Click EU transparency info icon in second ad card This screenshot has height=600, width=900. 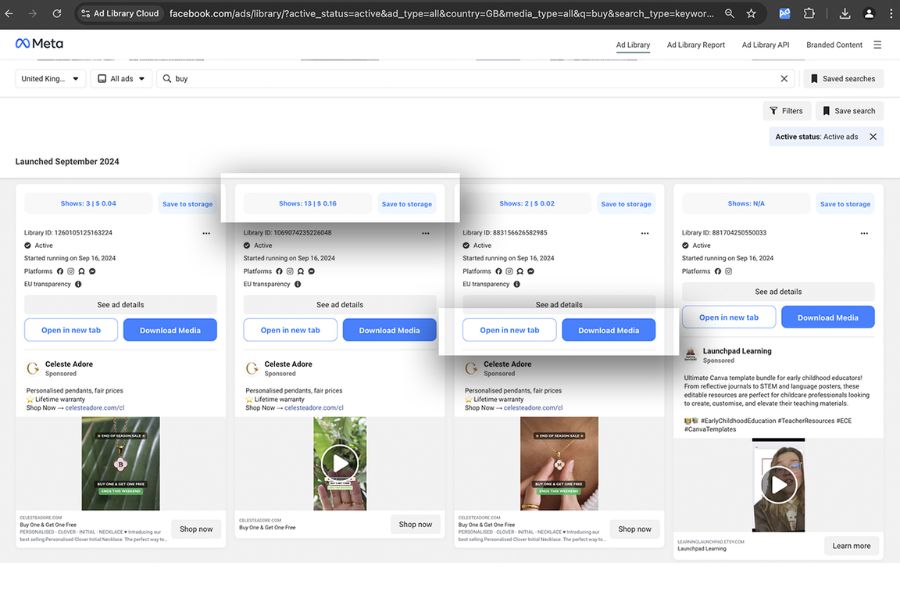[x=297, y=284]
